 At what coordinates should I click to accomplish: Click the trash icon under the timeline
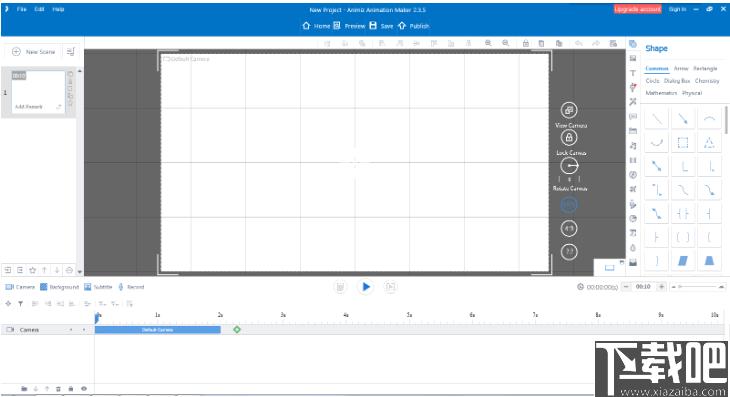[x=58, y=389]
